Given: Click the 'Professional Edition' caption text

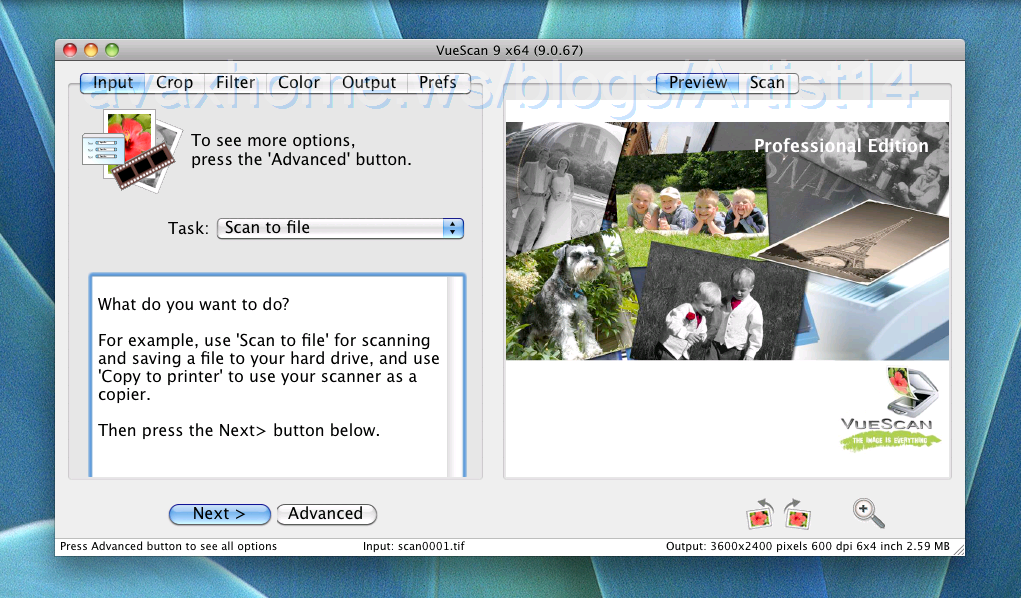Looking at the screenshot, I should point(841,146).
